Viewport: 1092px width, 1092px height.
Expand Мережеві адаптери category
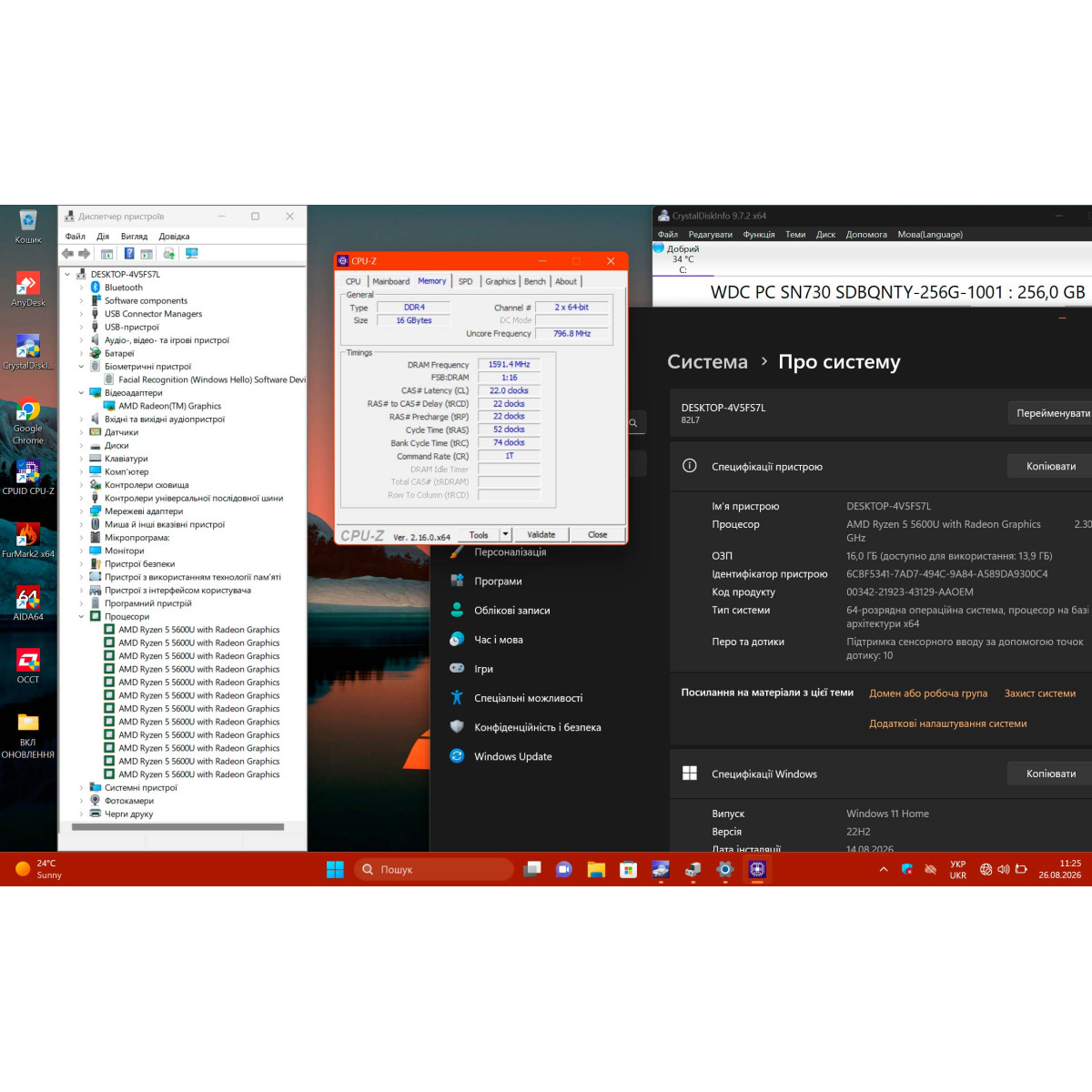(x=81, y=511)
